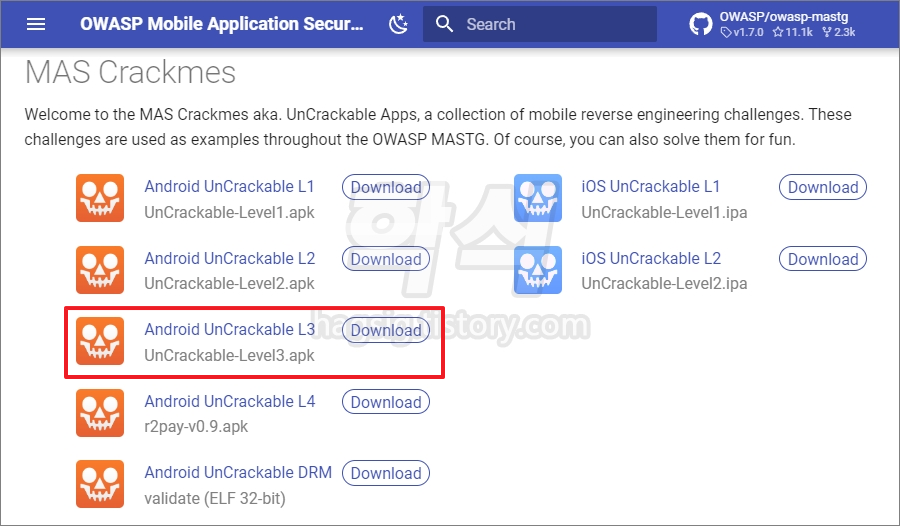Click the Android UnCrackable DRM skull icon
Viewport: 900px width, 526px height.
(x=100, y=484)
